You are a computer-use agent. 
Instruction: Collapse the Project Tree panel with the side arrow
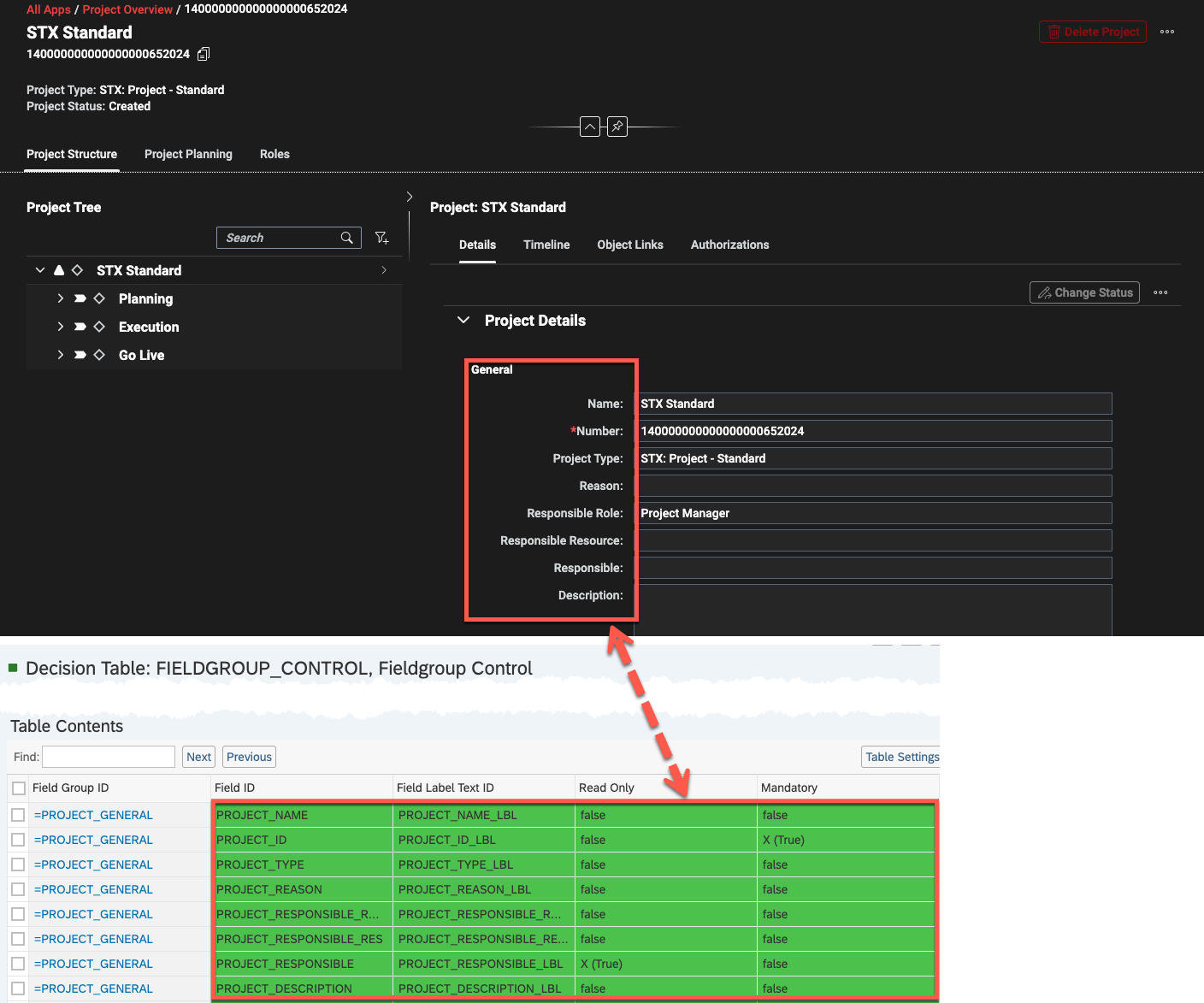[410, 197]
